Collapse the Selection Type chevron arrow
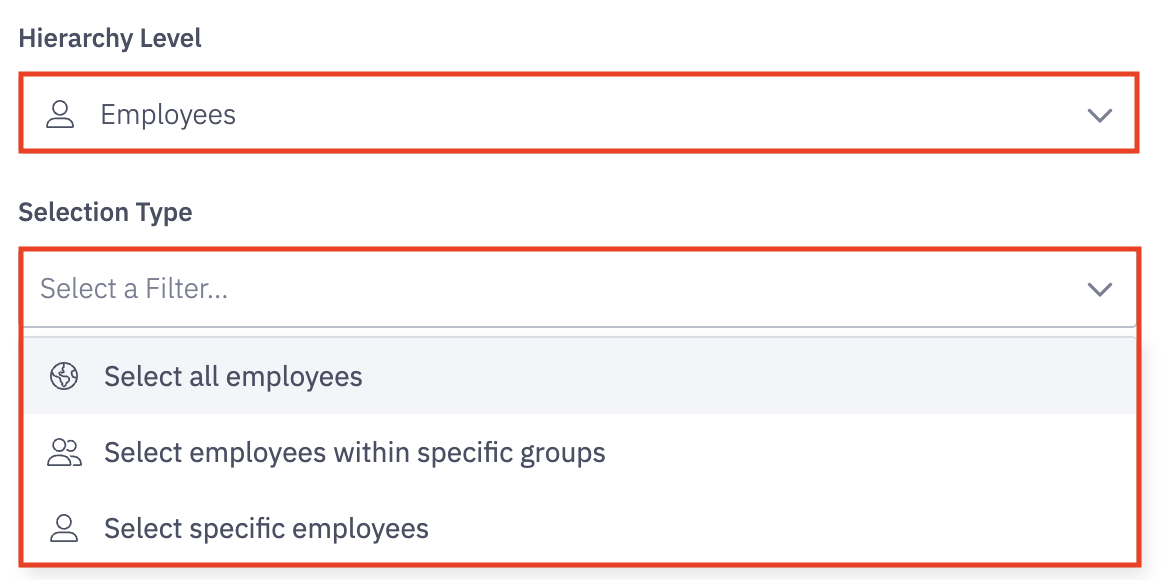This screenshot has height=580, width=1164. click(1099, 289)
